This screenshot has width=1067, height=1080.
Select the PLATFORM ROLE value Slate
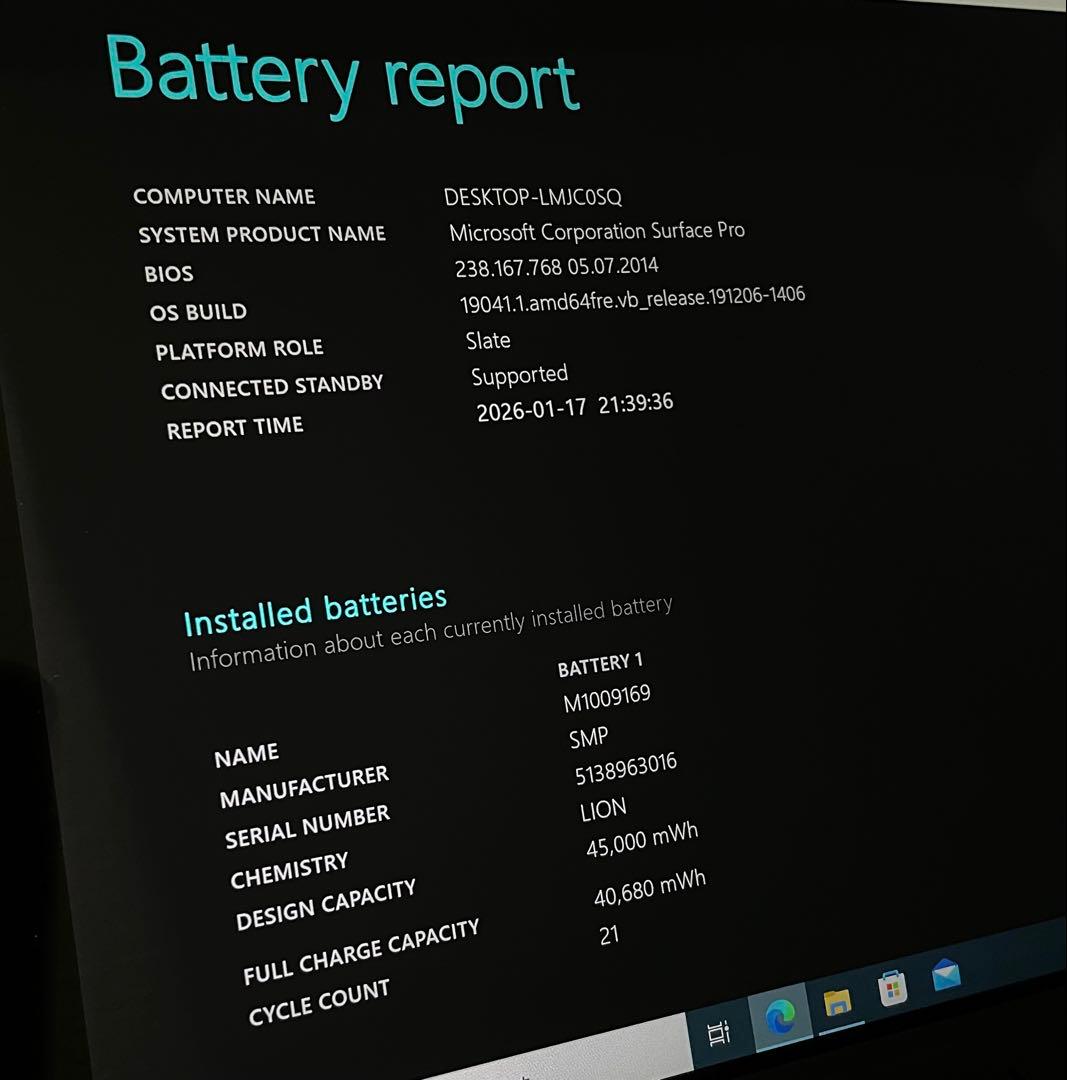tap(488, 340)
